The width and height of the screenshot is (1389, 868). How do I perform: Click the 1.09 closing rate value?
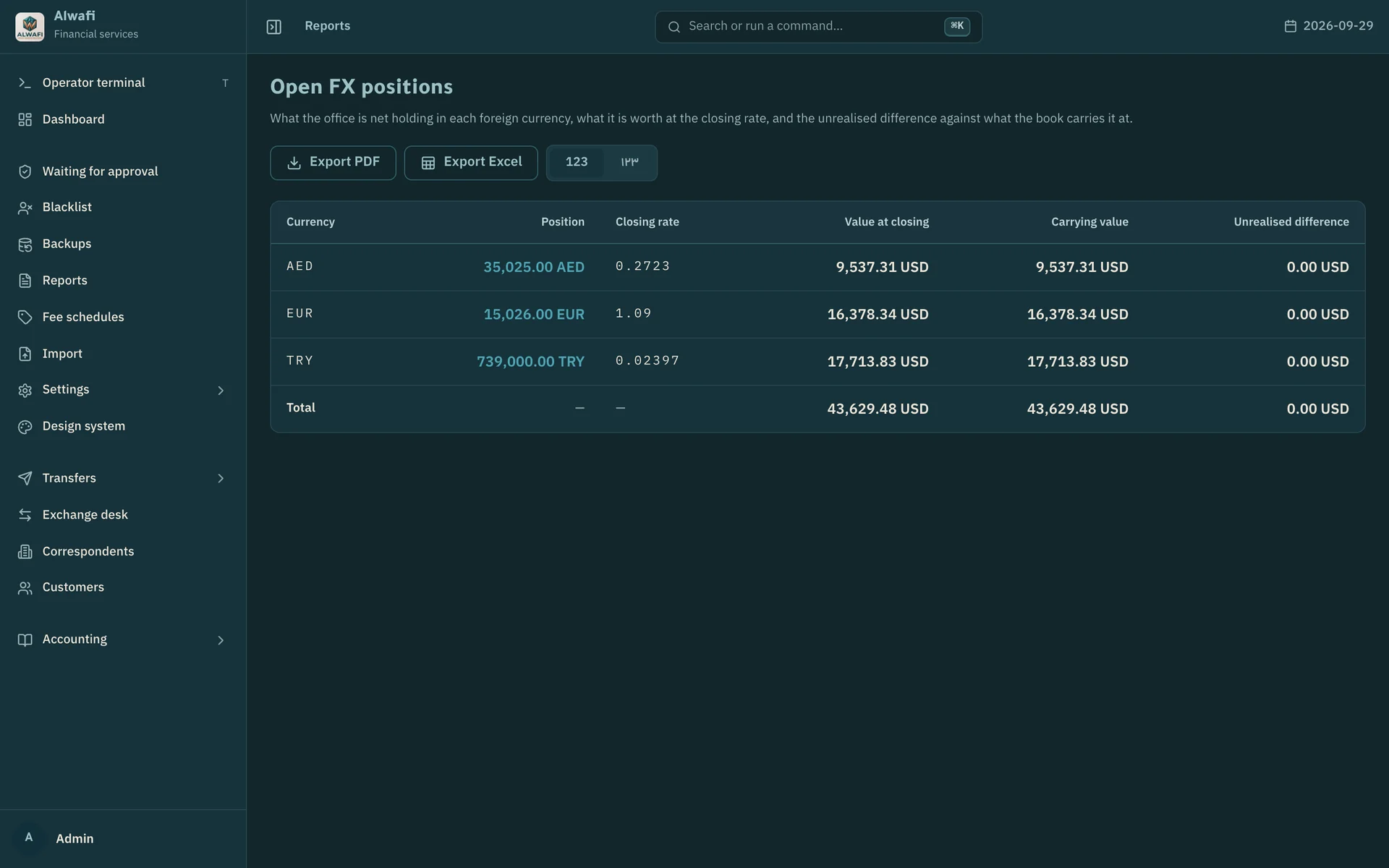coord(634,313)
